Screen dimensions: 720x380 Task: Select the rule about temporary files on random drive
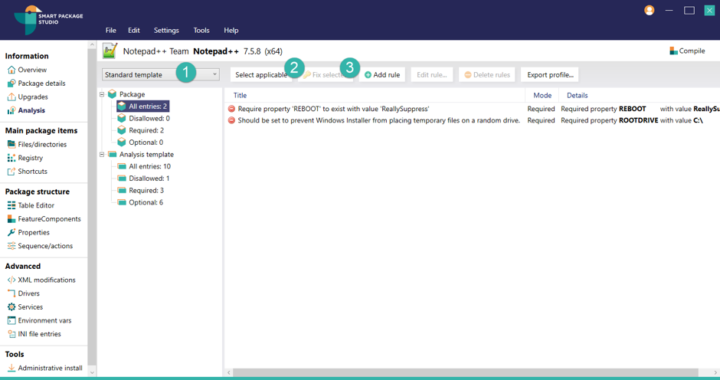point(472,120)
